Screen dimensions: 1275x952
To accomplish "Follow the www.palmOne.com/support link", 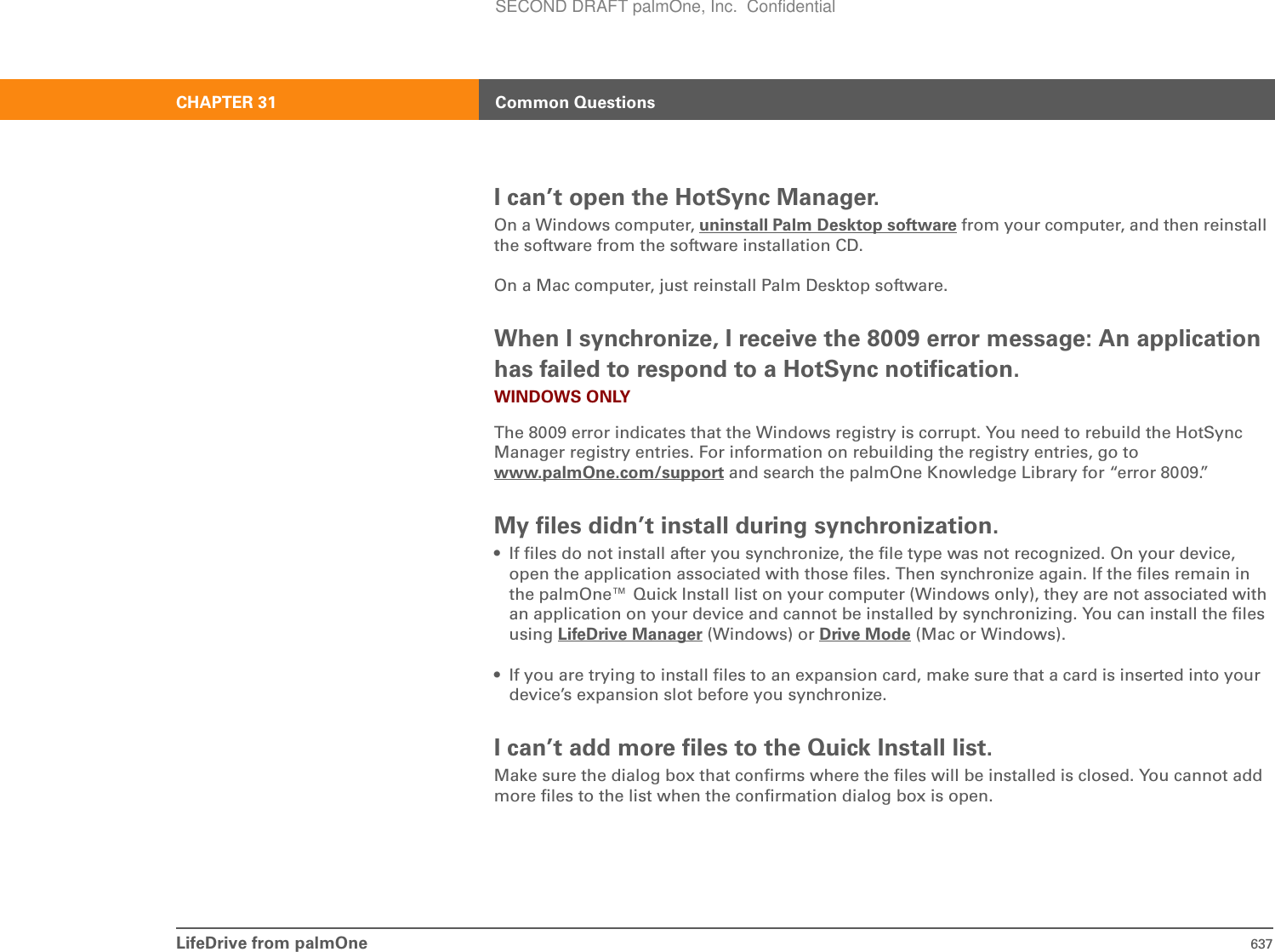I will coord(609,473).
